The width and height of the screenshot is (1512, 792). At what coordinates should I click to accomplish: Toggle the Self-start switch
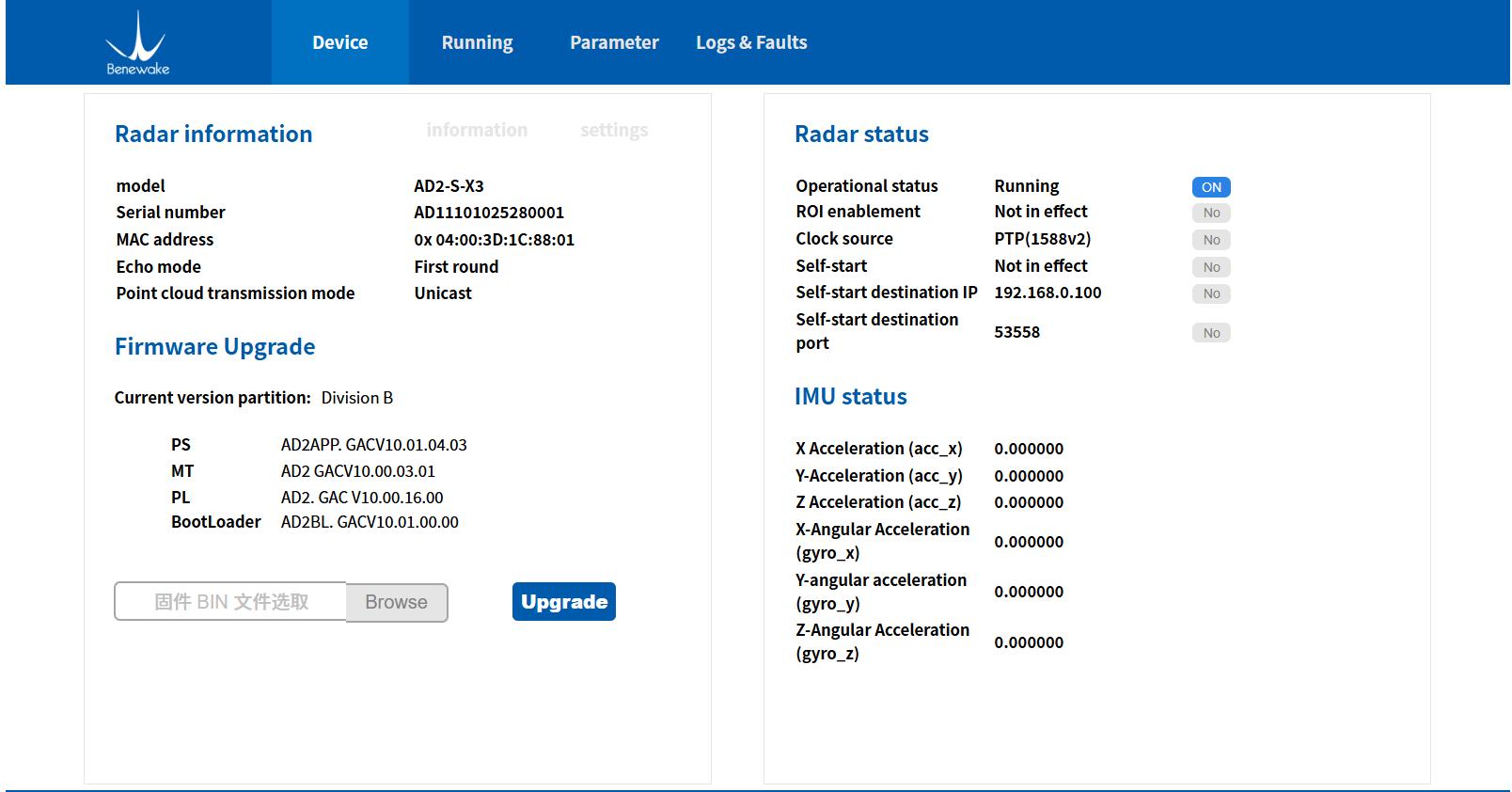[1211, 267]
